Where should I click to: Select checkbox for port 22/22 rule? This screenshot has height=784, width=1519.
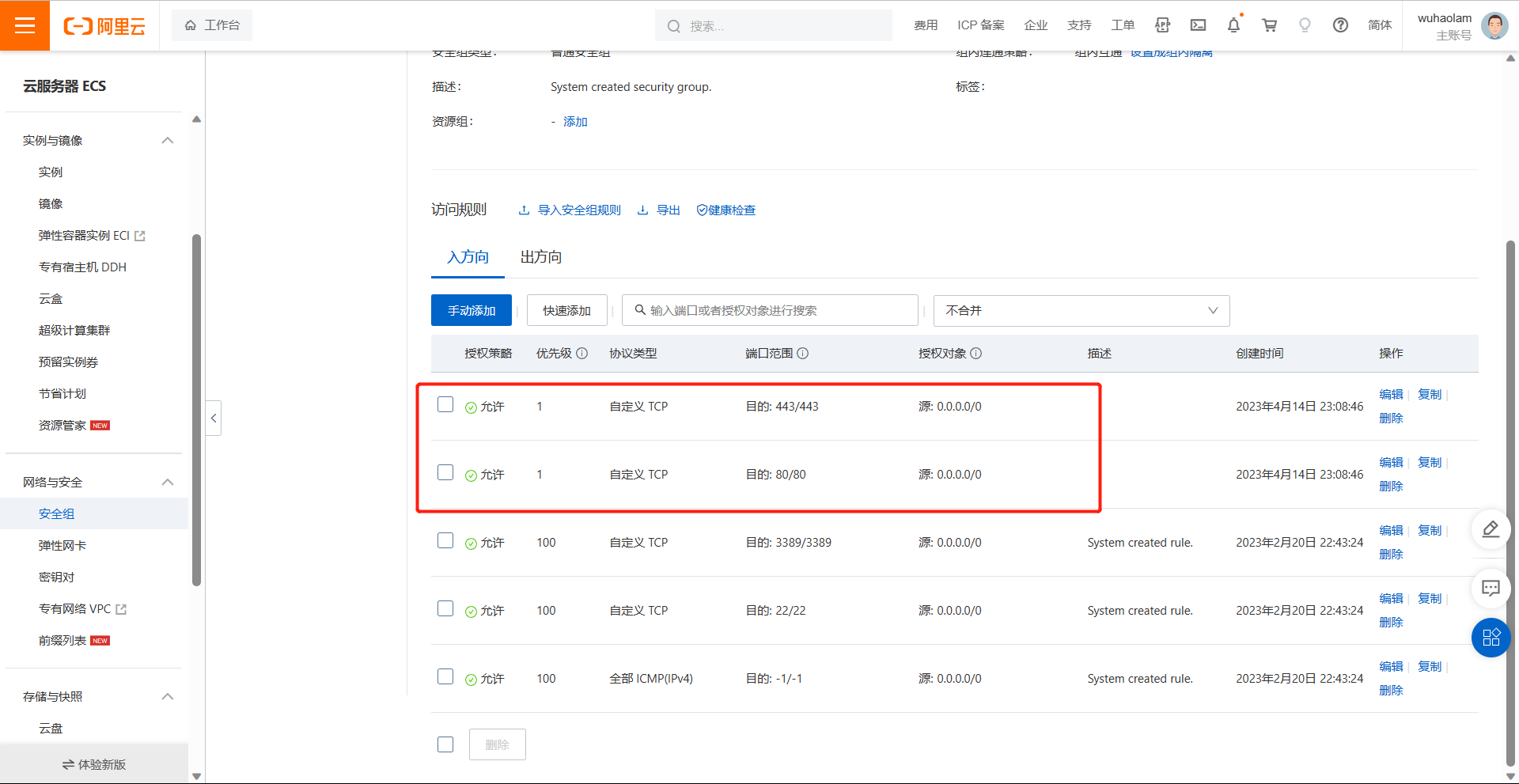pyautogui.click(x=445, y=609)
